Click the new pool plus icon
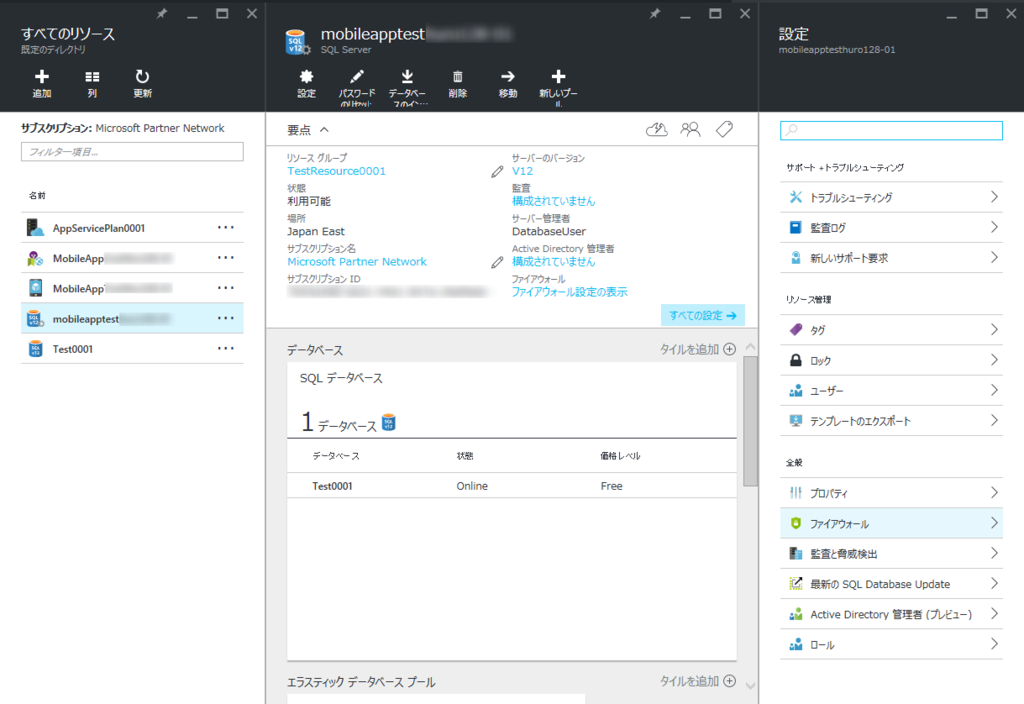This screenshot has height=704, width=1024. point(558,77)
